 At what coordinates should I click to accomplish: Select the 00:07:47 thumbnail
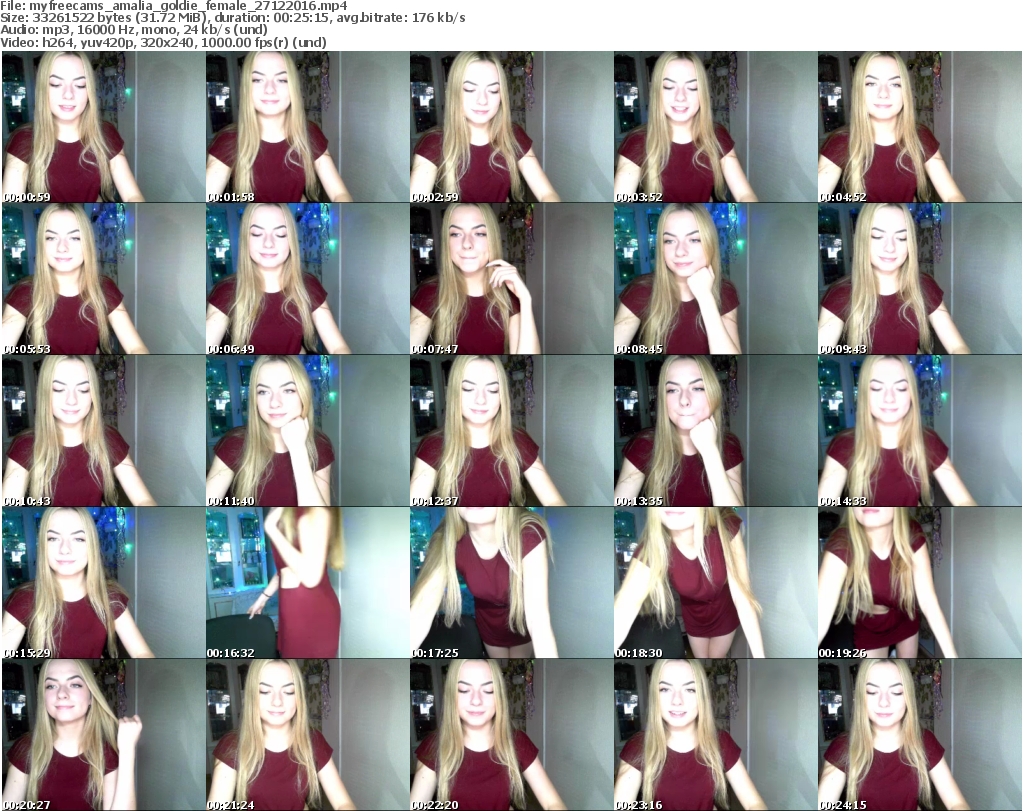pos(511,279)
